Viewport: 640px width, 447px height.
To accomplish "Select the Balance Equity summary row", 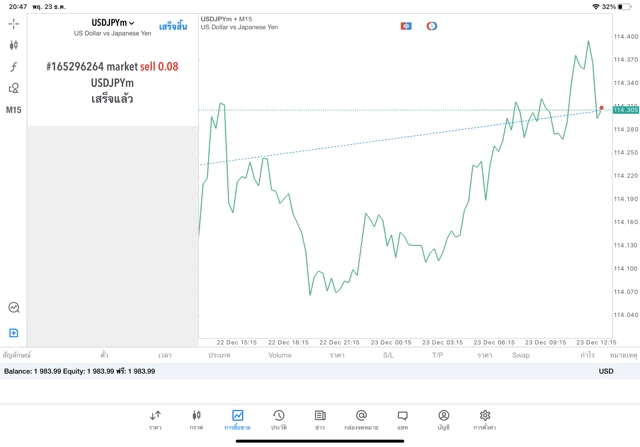I will (x=320, y=371).
